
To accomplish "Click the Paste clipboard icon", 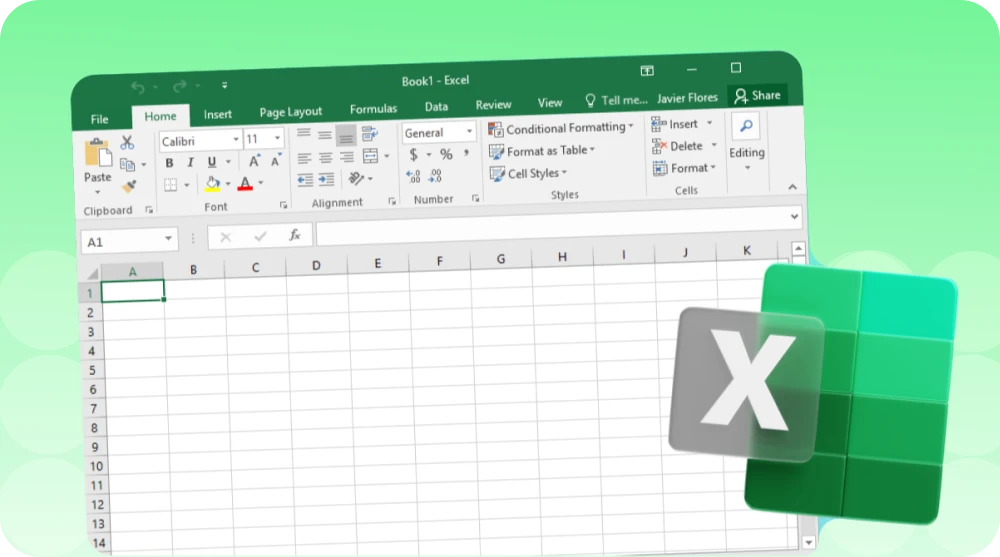I will click(98, 154).
